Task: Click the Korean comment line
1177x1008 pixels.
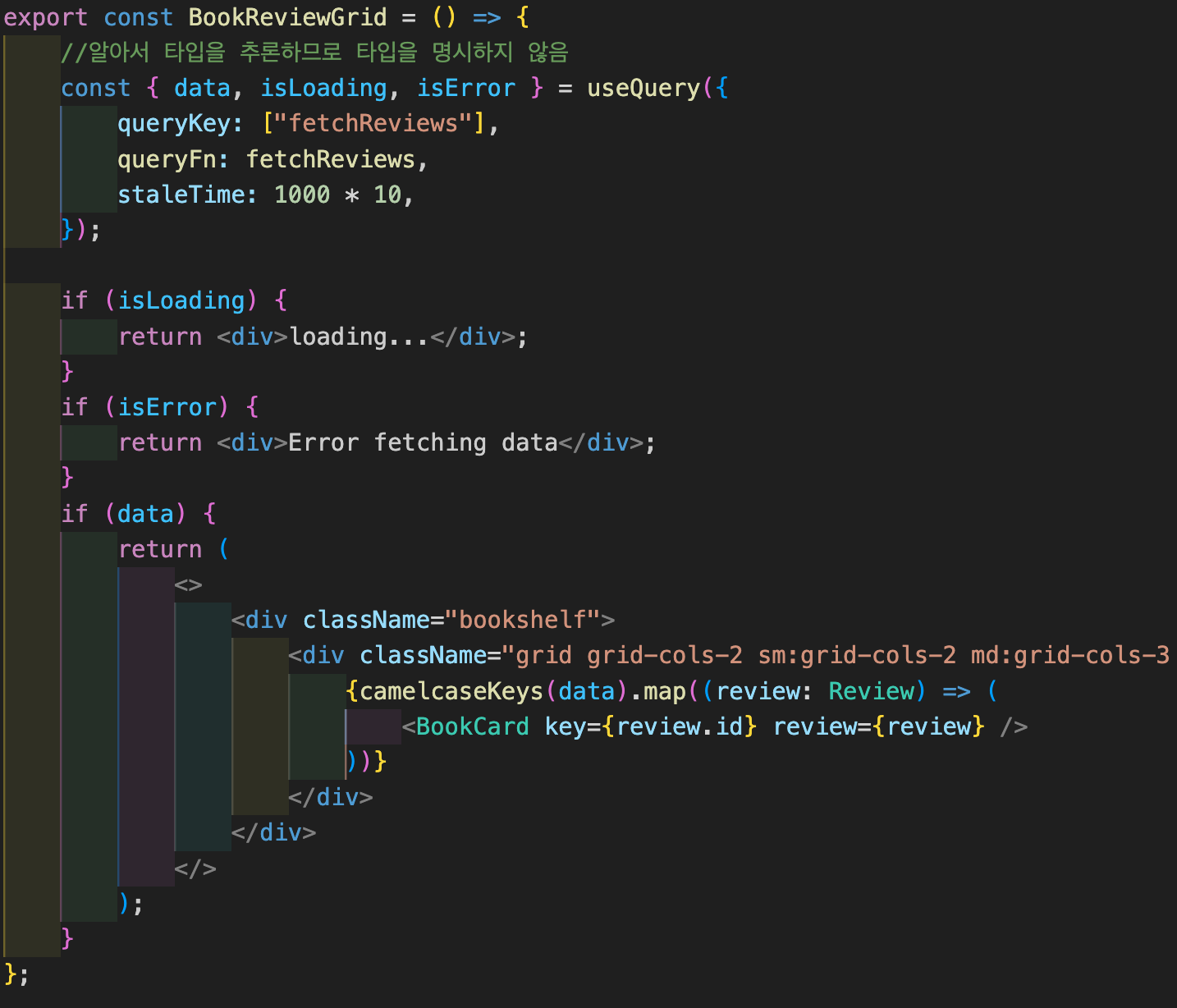Action: click(x=312, y=52)
